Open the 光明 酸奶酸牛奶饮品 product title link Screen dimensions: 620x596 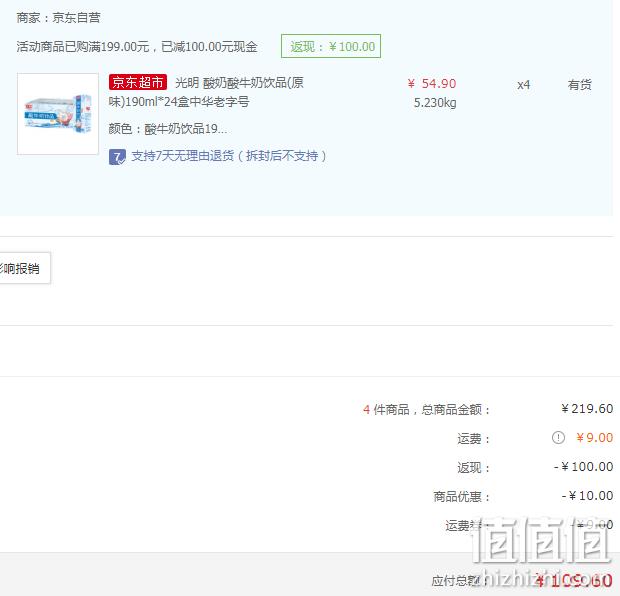click(x=206, y=92)
